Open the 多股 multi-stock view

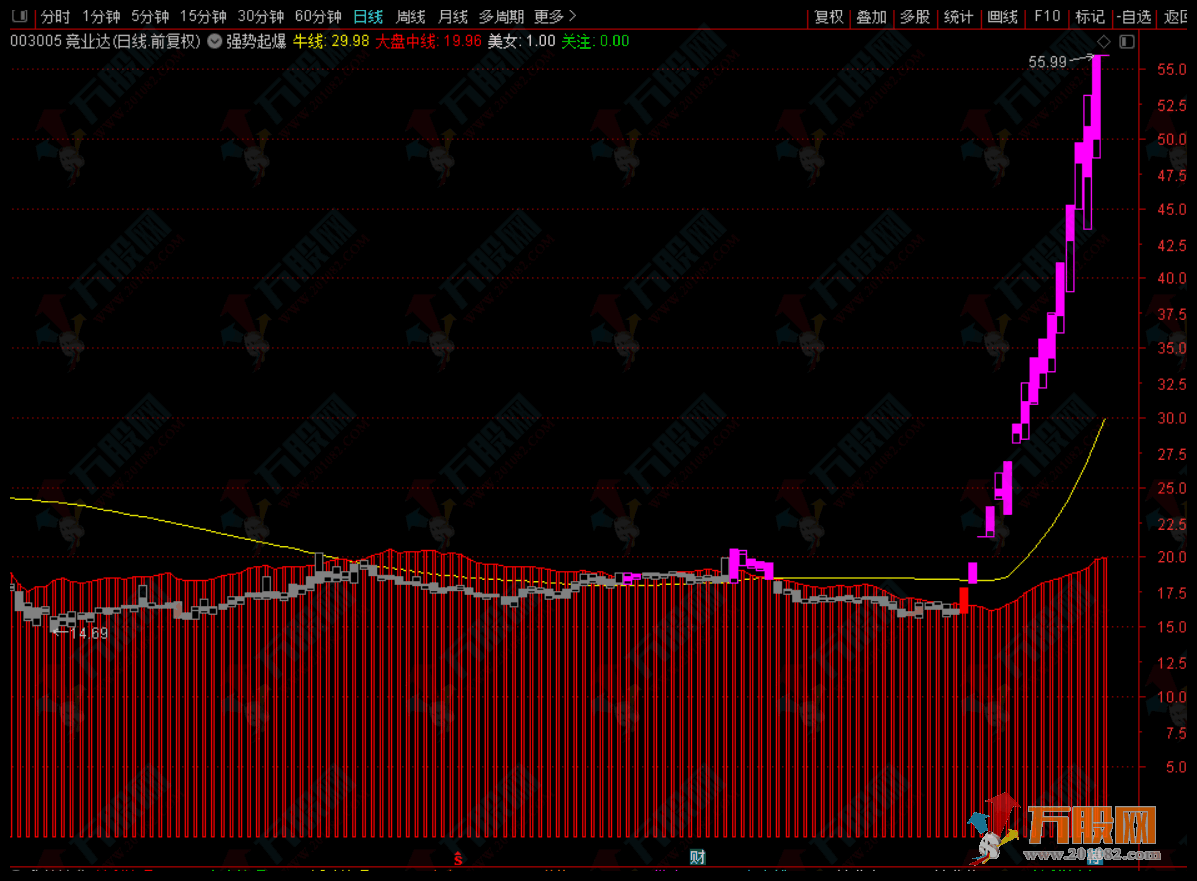pyautogui.click(x=915, y=16)
